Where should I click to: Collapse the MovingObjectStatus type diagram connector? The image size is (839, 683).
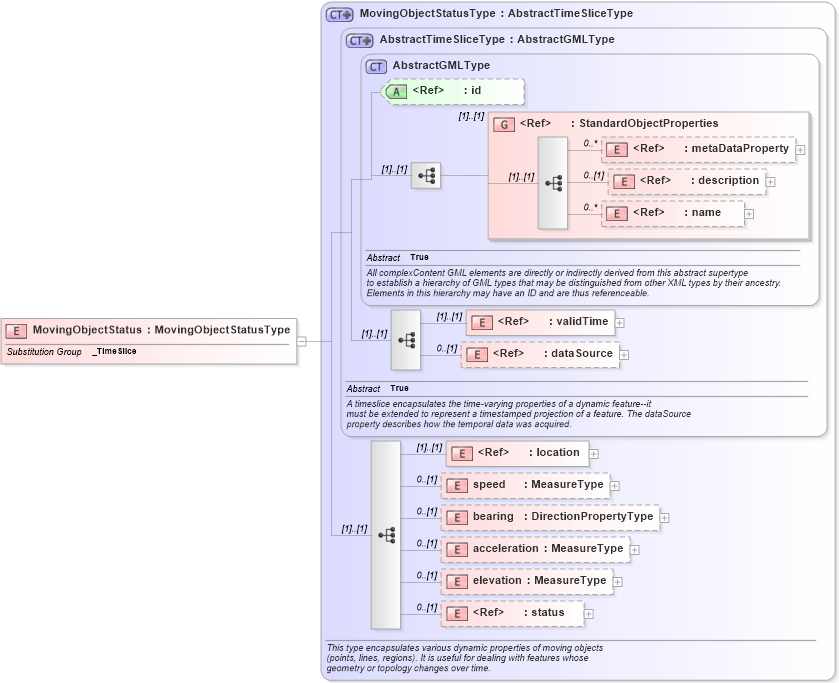(x=303, y=340)
